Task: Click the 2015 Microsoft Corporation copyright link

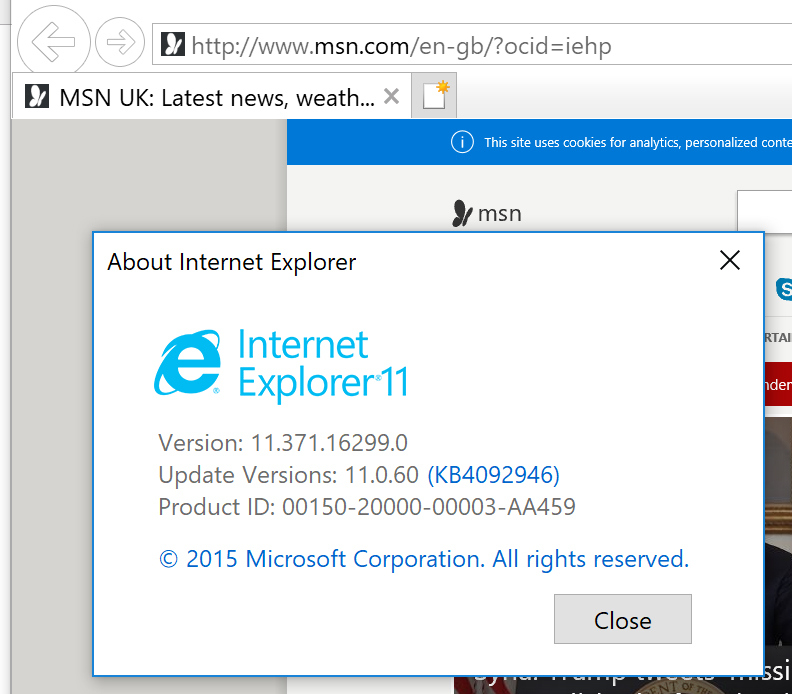Action: pos(424,559)
